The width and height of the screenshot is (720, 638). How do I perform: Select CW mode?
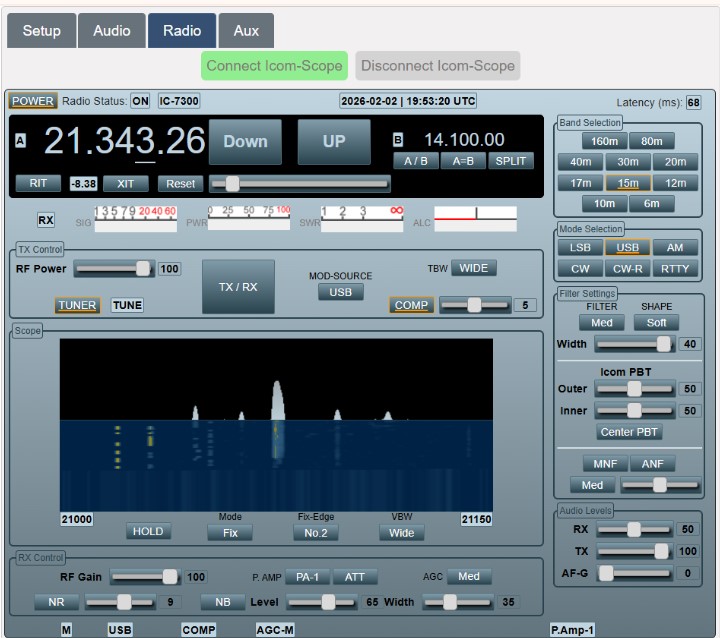580,268
